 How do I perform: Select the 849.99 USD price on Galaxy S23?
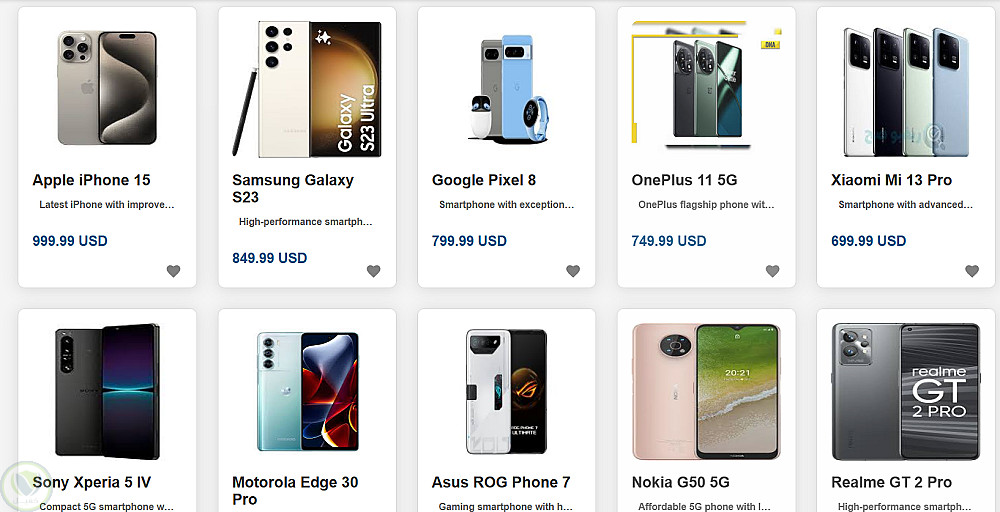[x=269, y=258]
